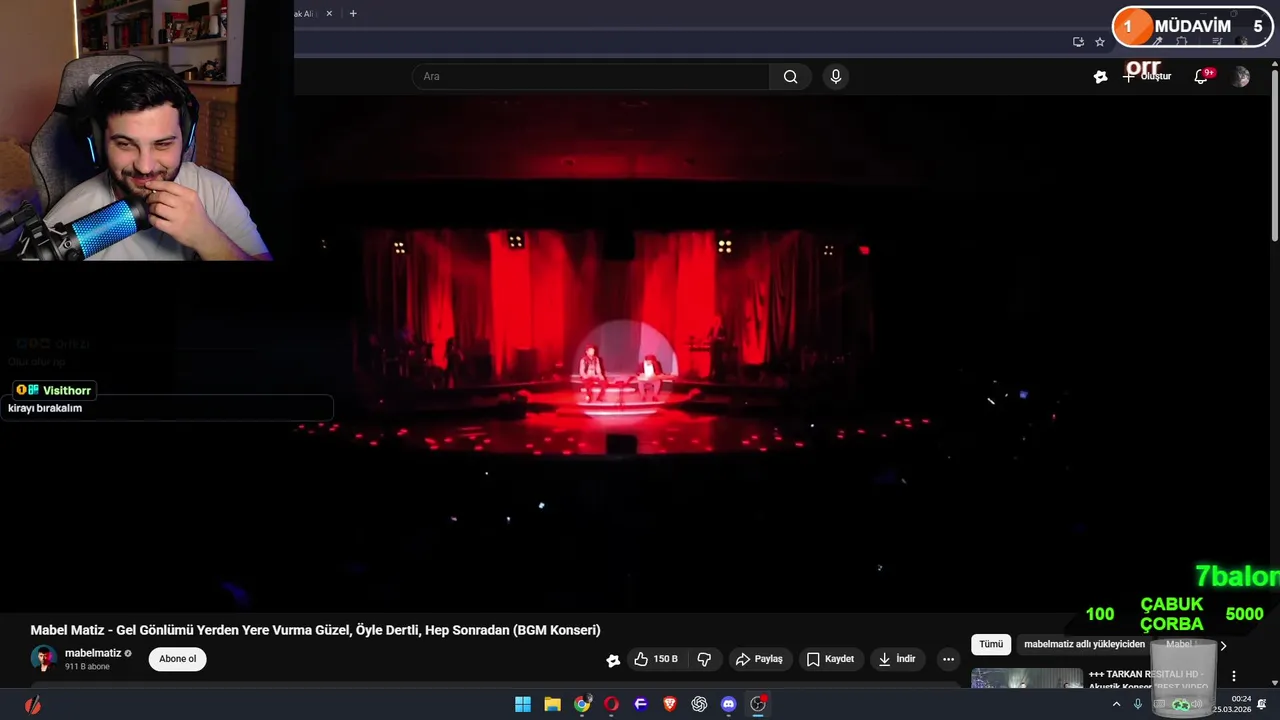Select the Tümü filter chip
The width and height of the screenshot is (1280, 720).
tap(991, 645)
